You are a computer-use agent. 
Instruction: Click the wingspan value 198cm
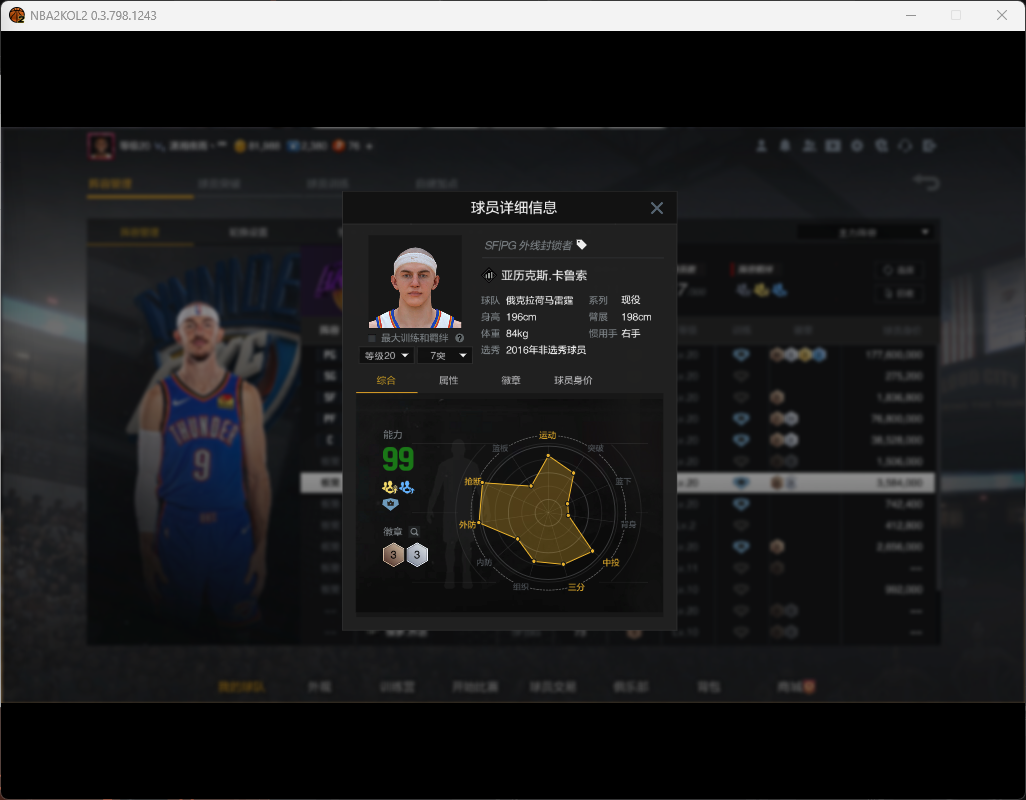(x=636, y=317)
